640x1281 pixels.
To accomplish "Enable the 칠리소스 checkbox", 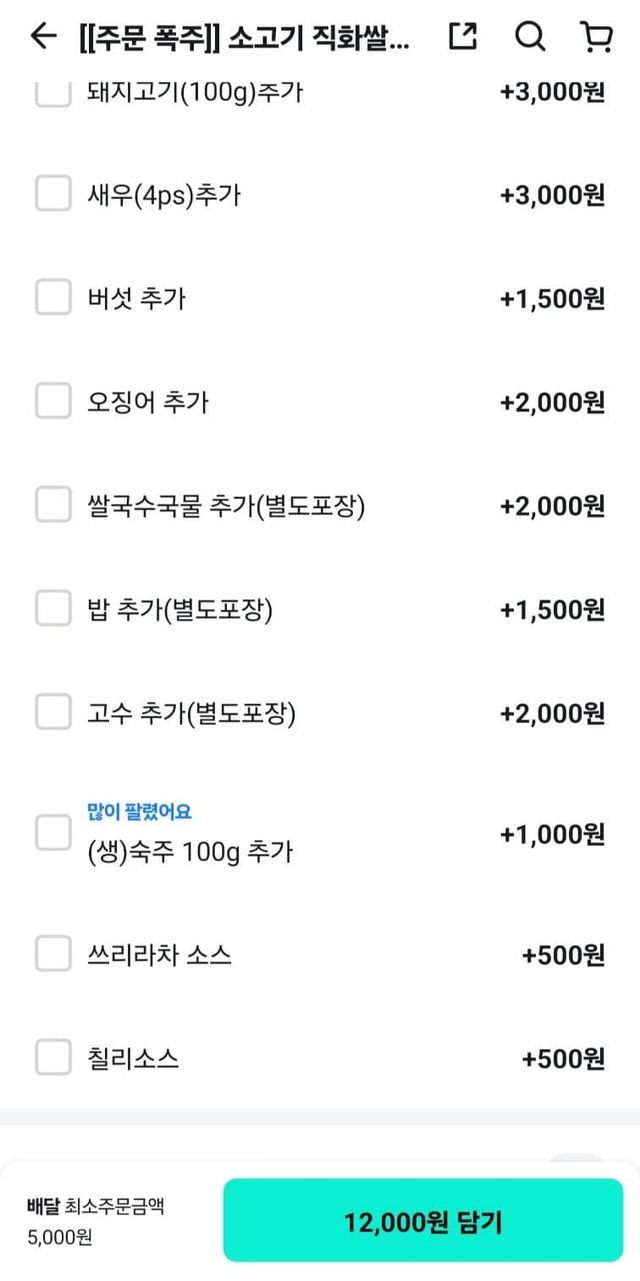I will coord(53,1058).
